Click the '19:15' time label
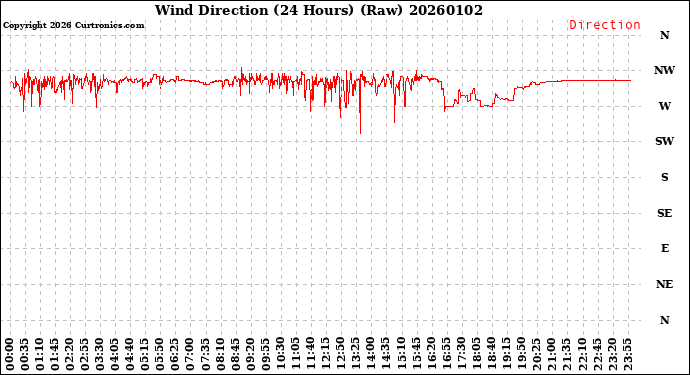The width and height of the screenshot is (690, 375). [x=506, y=355]
